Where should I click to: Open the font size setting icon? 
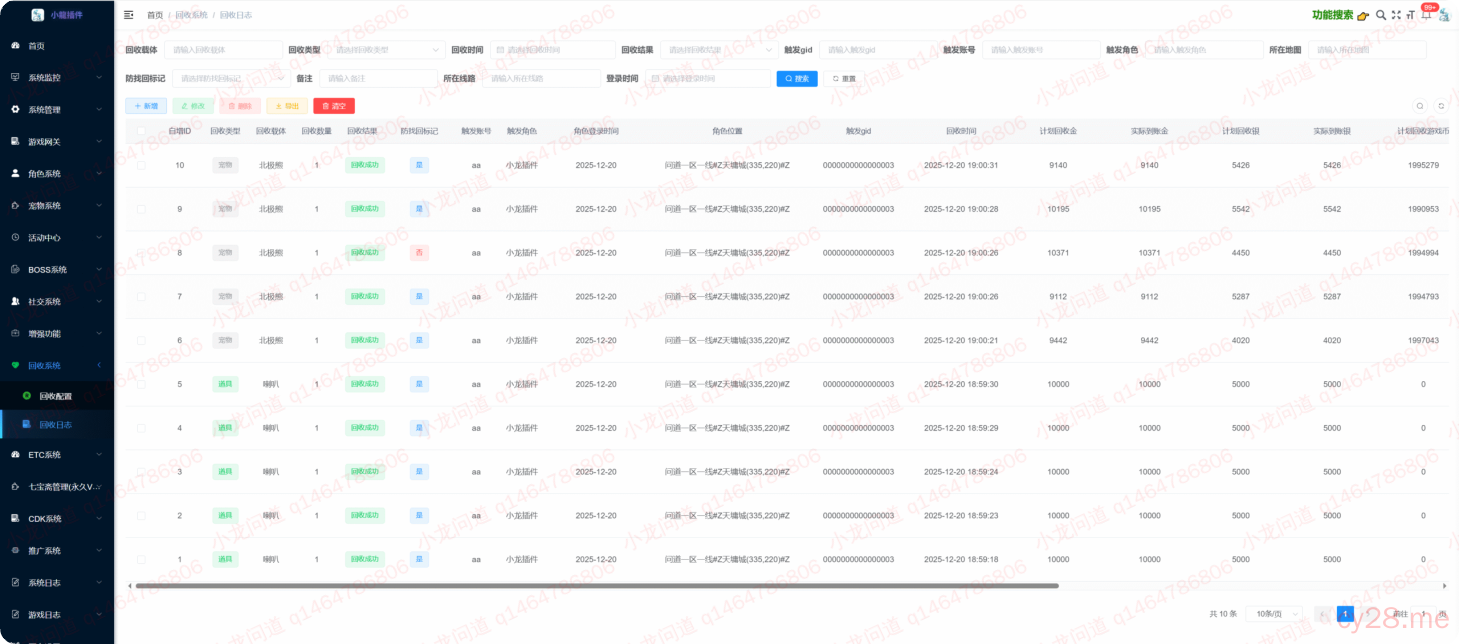tap(1410, 15)
